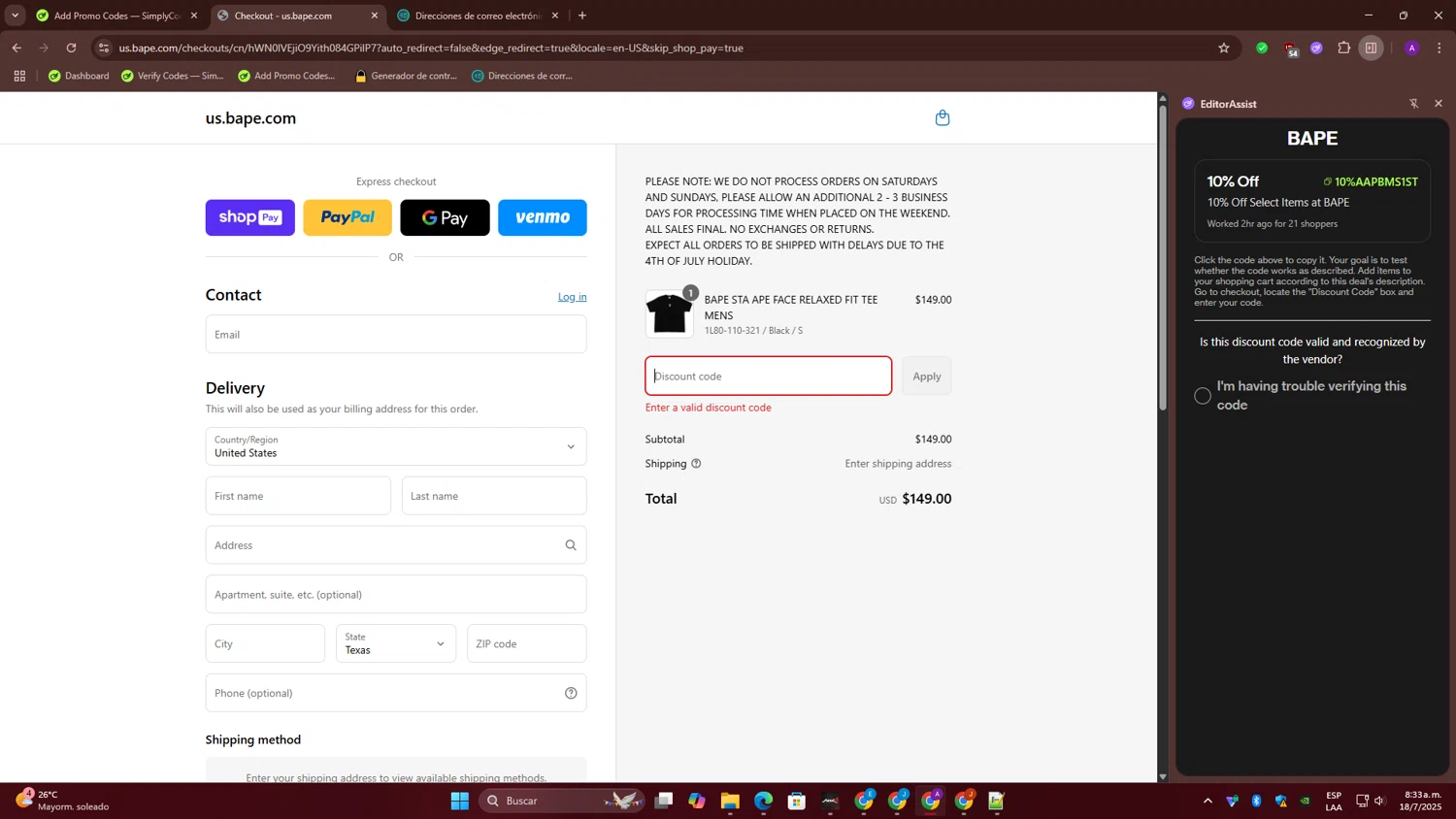Go back to the previous page
Screen dimensions: 1456x819
[x=17, y=48]
